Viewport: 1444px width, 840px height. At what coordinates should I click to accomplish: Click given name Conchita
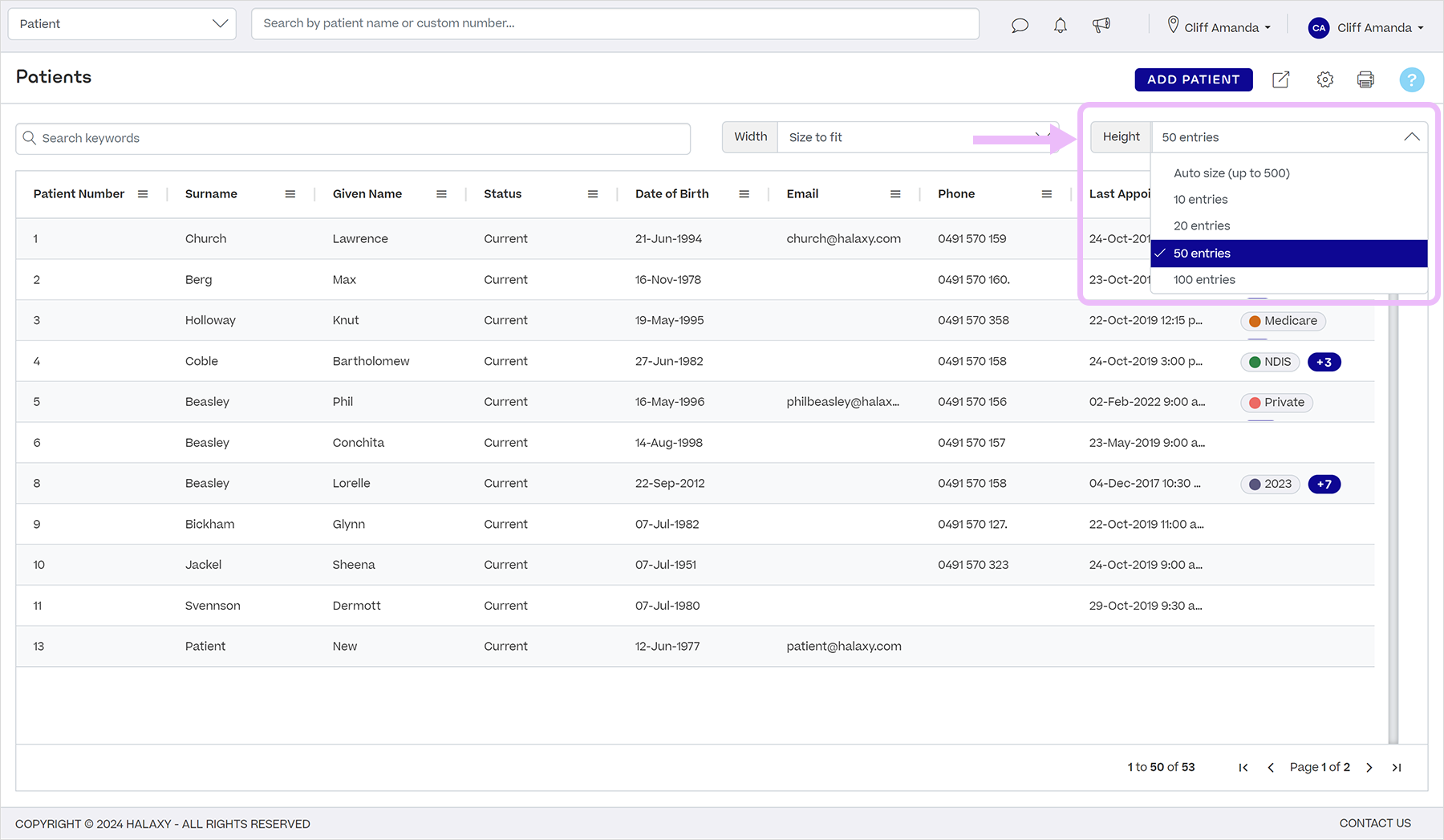(x=359, y=443)
